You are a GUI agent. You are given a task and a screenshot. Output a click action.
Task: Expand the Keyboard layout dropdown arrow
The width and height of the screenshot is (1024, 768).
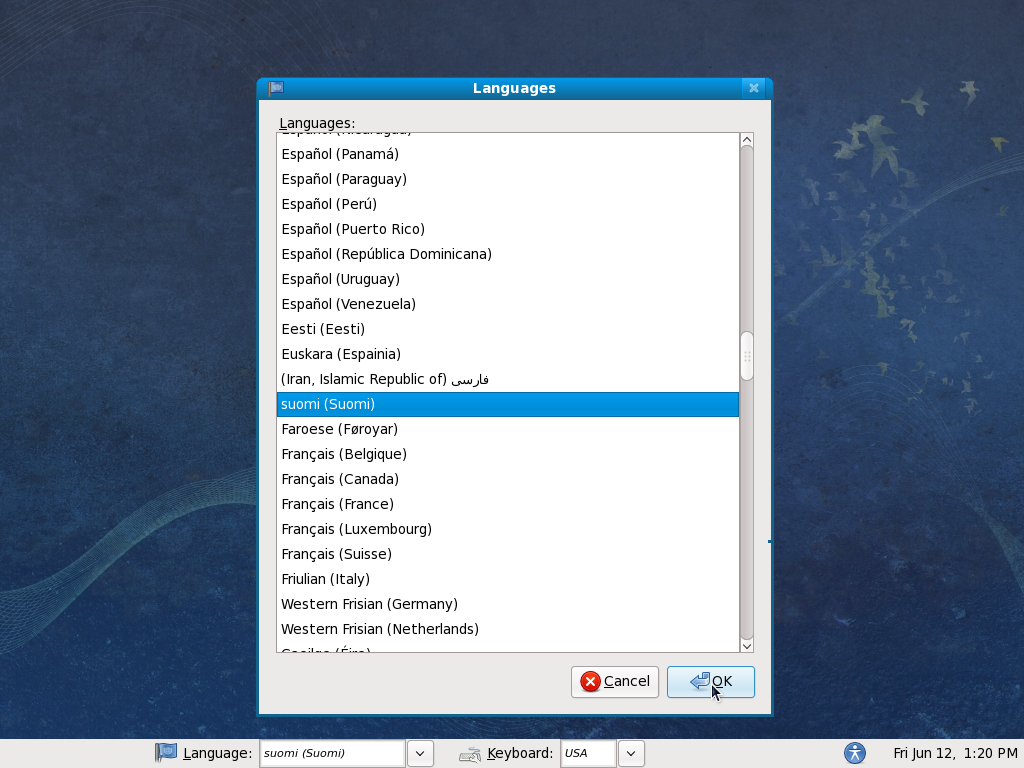[x=631, y=753]
